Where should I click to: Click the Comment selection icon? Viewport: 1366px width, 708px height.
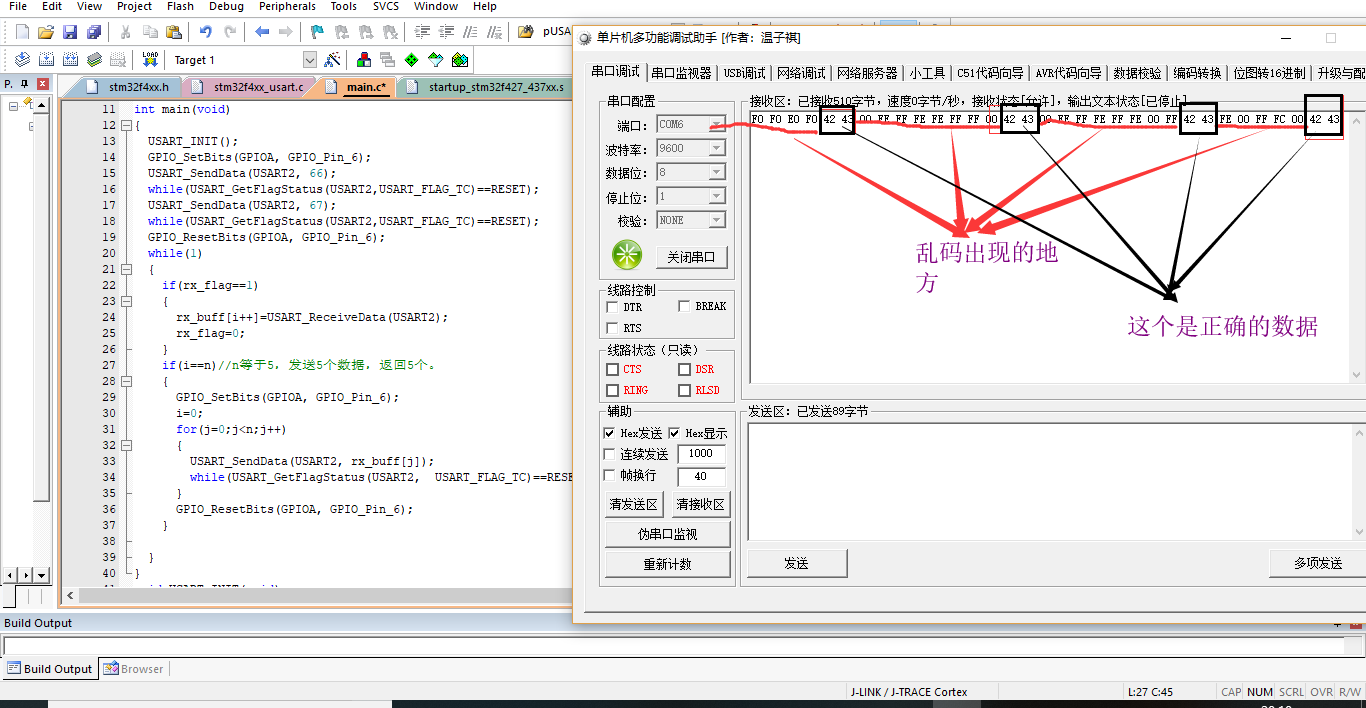coord(468,32)
